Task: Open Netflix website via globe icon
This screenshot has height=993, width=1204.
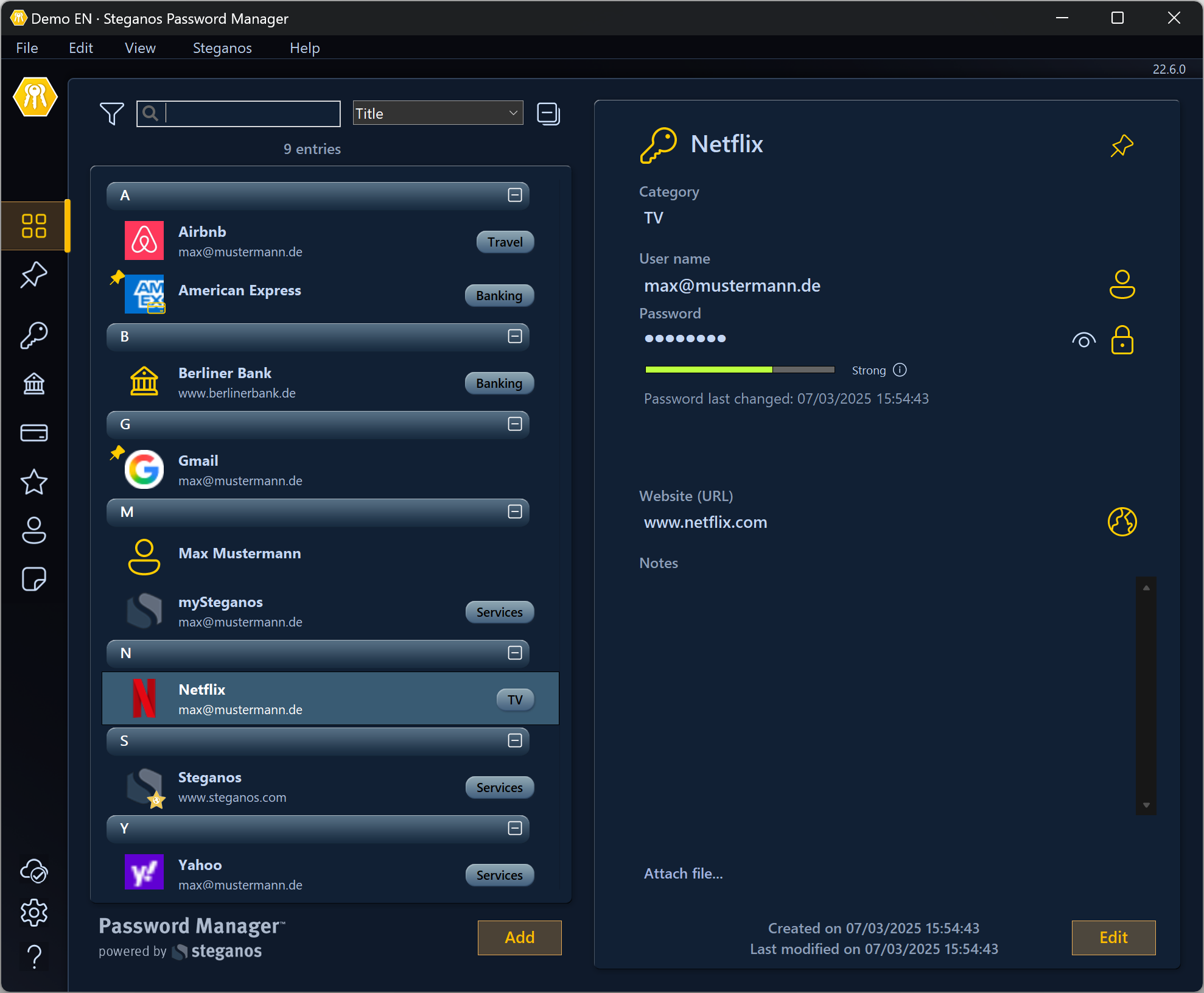Action: click(1122, 522)
